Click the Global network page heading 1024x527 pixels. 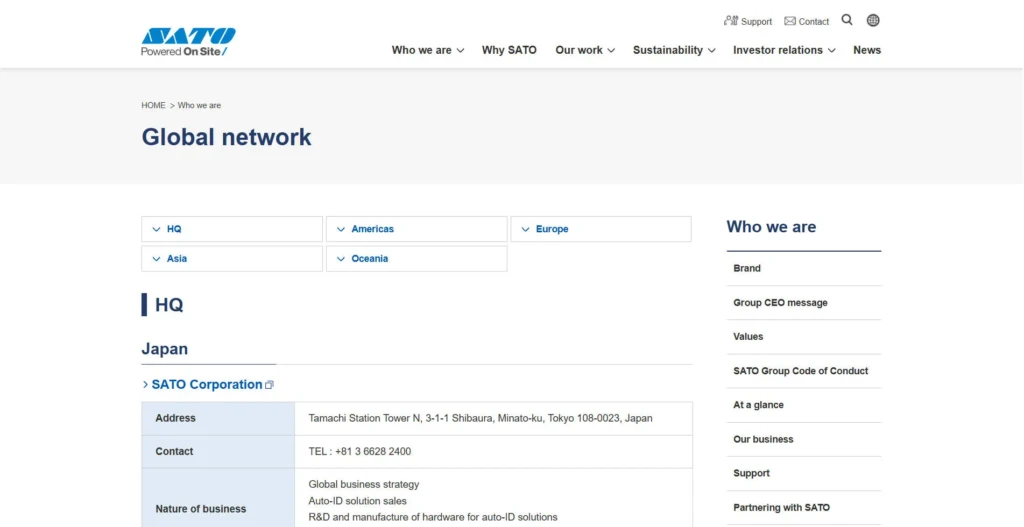click(227, 137)
